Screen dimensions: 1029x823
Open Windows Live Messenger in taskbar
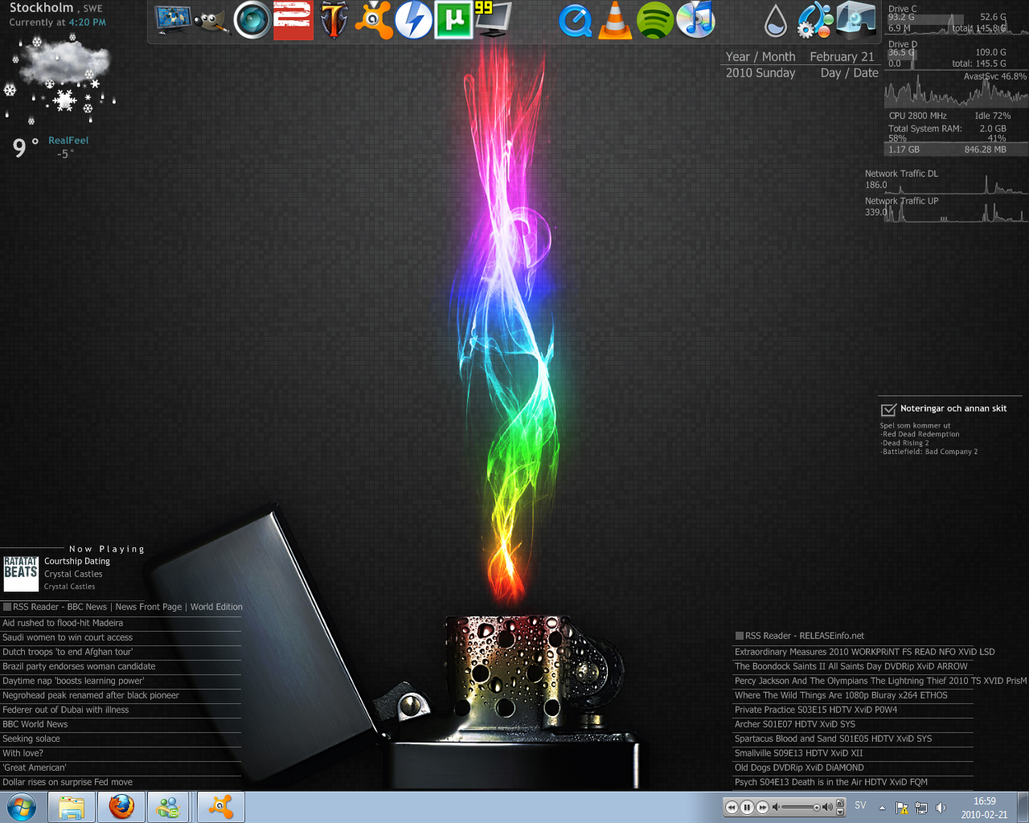click(x=169, y=806)
